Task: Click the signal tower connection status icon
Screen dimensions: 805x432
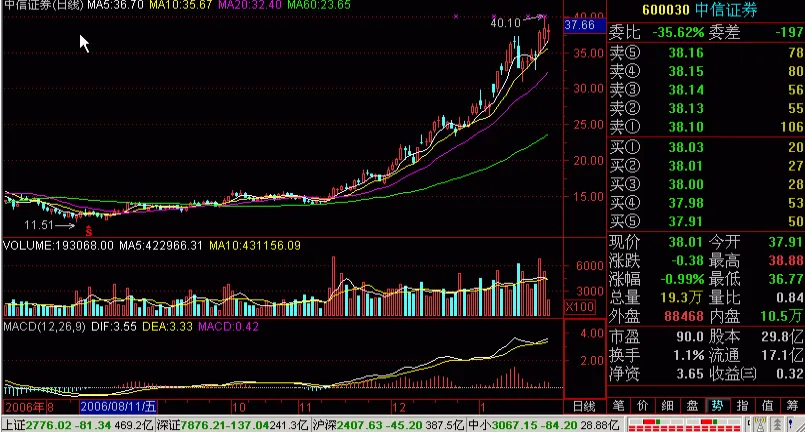Action: tap(760, 424)
